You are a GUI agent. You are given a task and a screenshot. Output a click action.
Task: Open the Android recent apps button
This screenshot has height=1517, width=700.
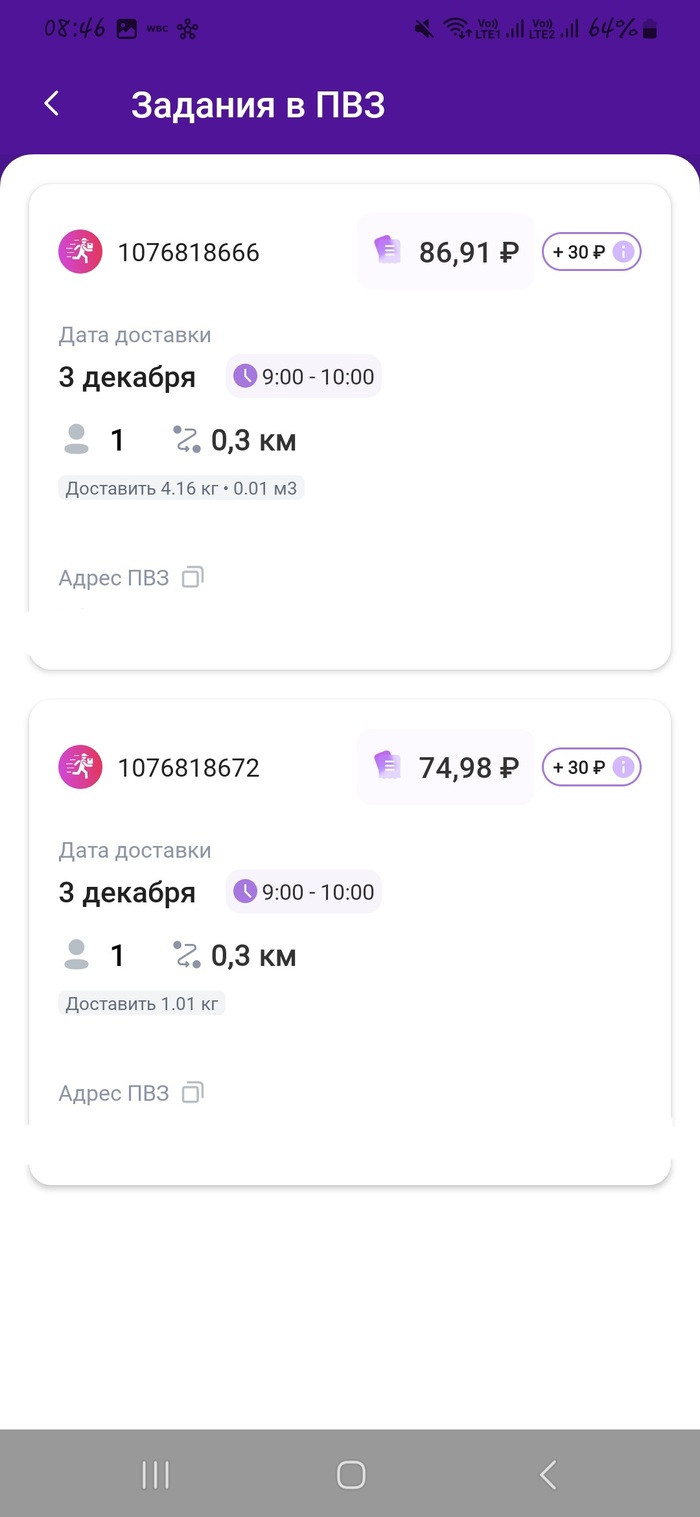point(155,1474)
